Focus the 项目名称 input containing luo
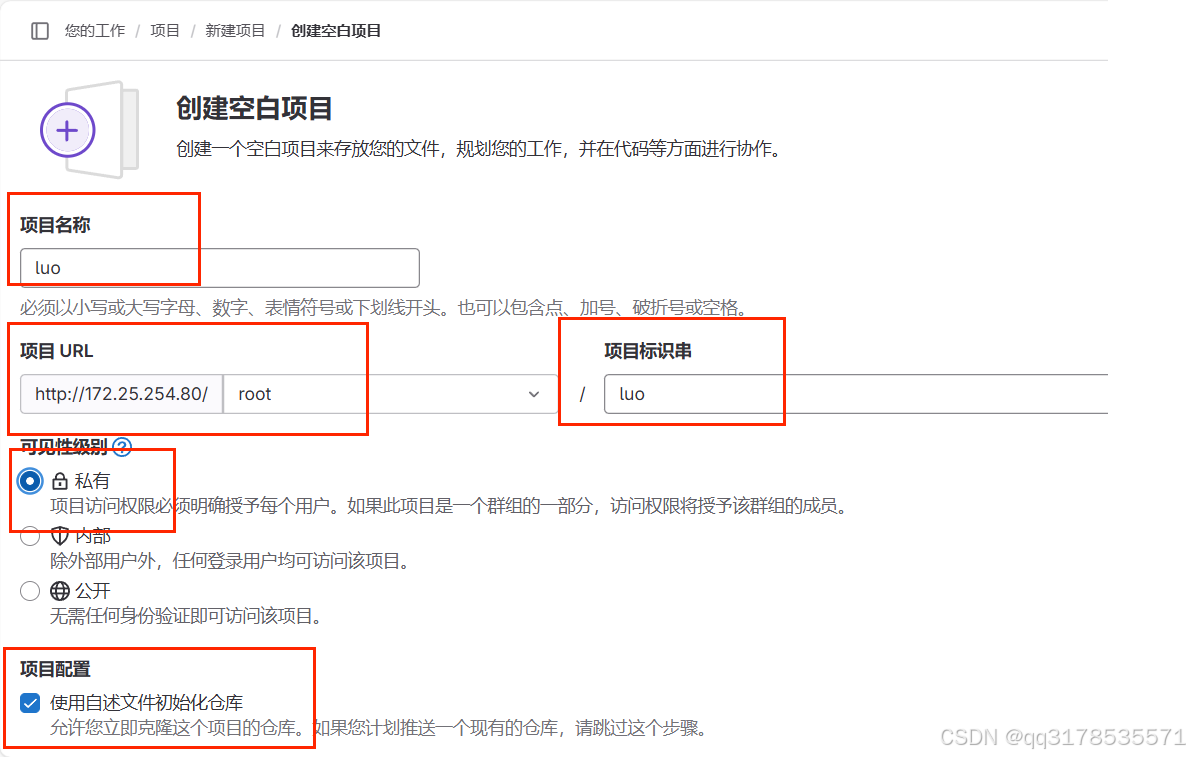The image size is (1190, 757). [x=220, y=268]
